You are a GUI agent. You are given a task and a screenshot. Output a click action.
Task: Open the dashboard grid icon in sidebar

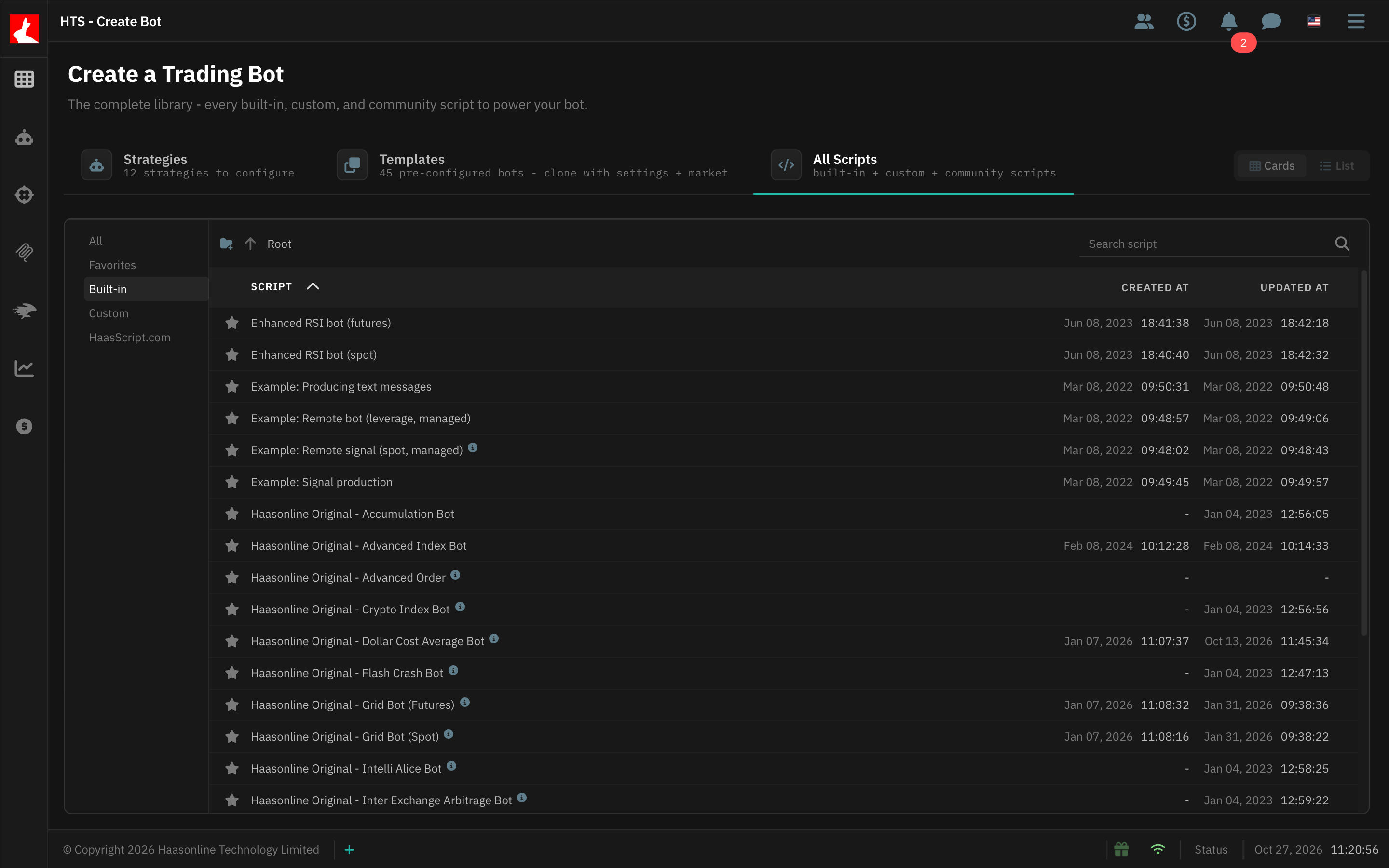point(24,79)
